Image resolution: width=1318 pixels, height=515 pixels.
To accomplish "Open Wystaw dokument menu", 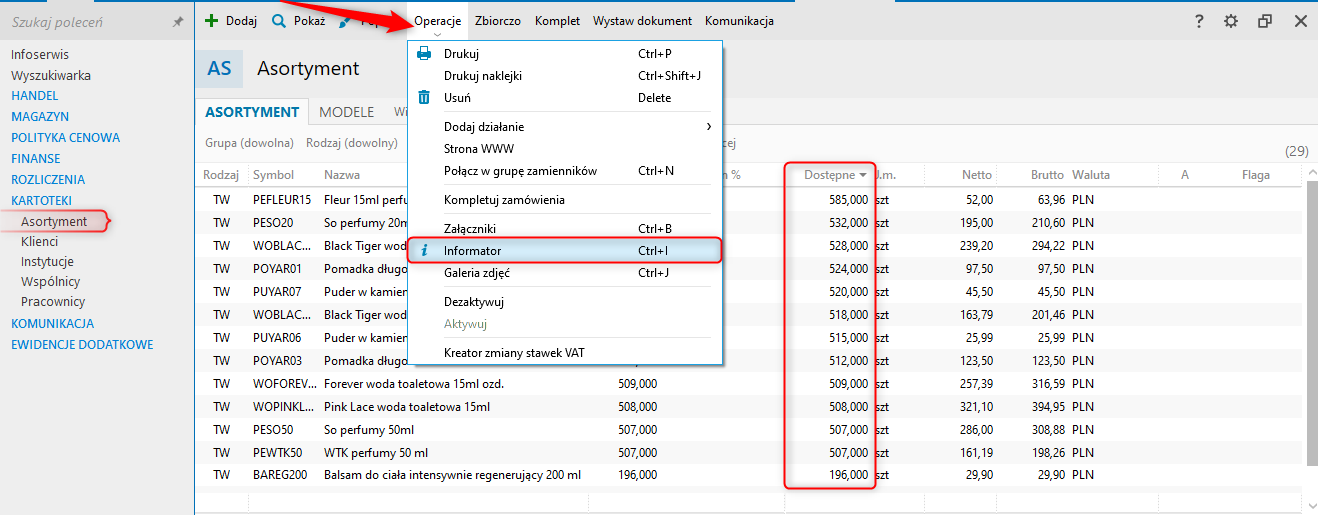I will coord(642,21).
